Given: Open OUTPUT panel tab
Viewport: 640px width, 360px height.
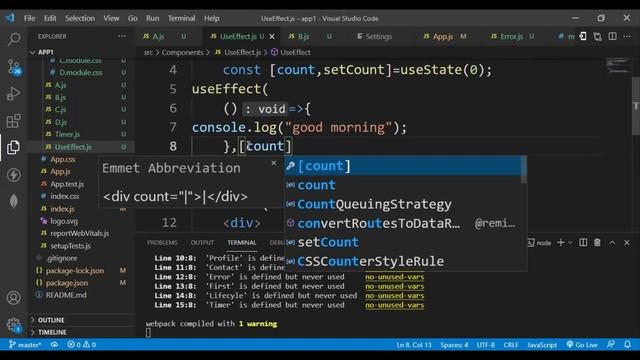Looking at the screenshot, I should (202, 242).
